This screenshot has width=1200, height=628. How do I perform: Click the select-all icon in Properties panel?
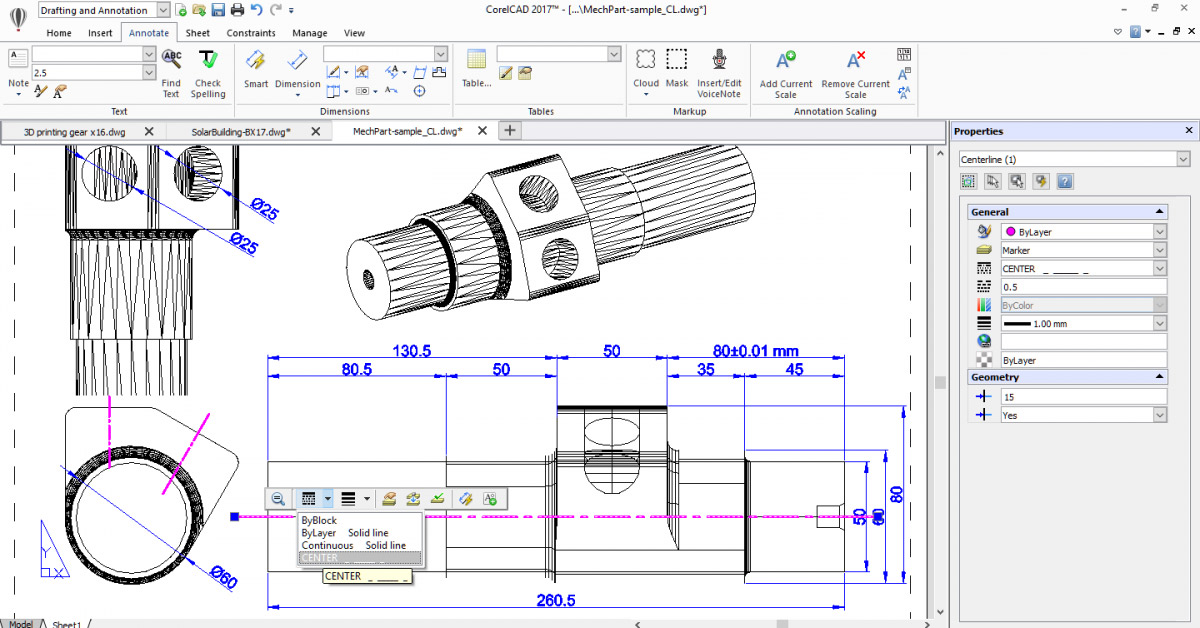pos(968,182)
